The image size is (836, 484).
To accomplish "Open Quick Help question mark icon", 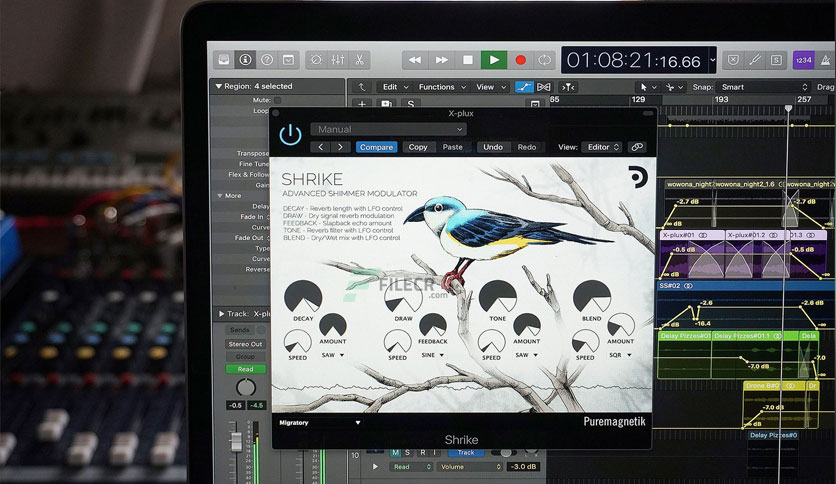I will click(x=267, y=60).
